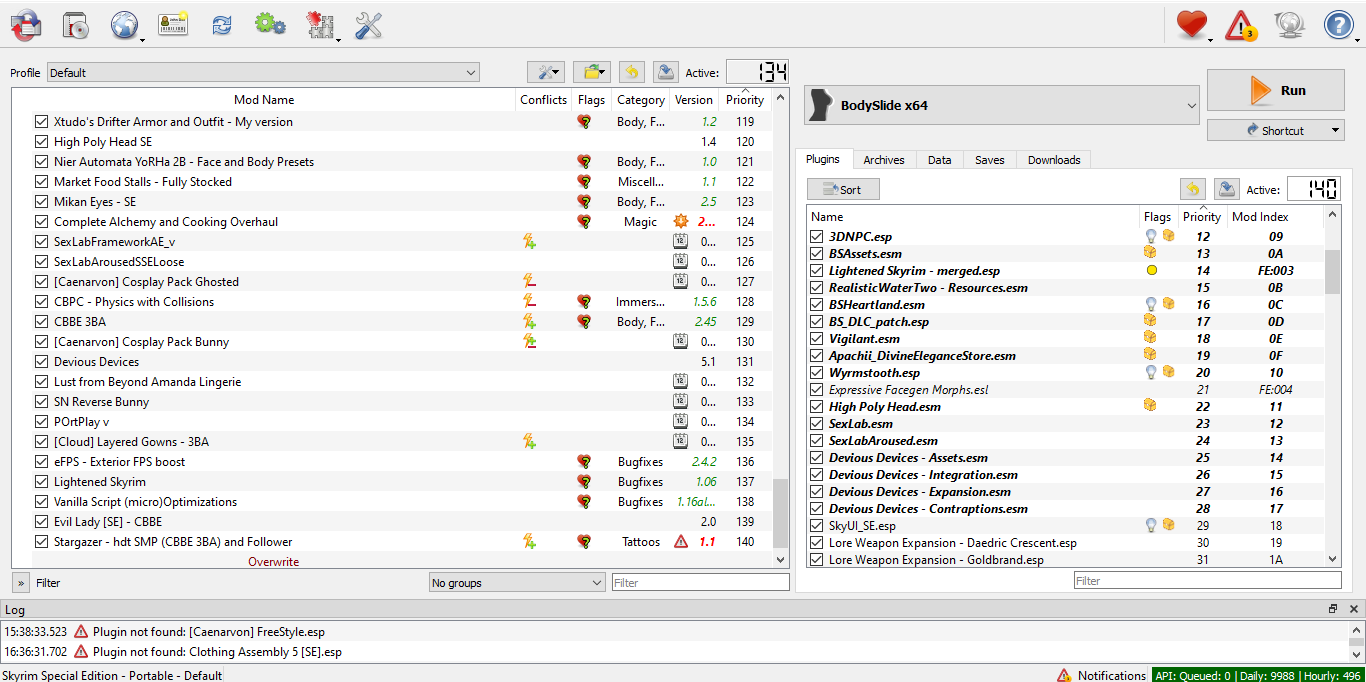Open the install mod from archive icon

[73, 25]
